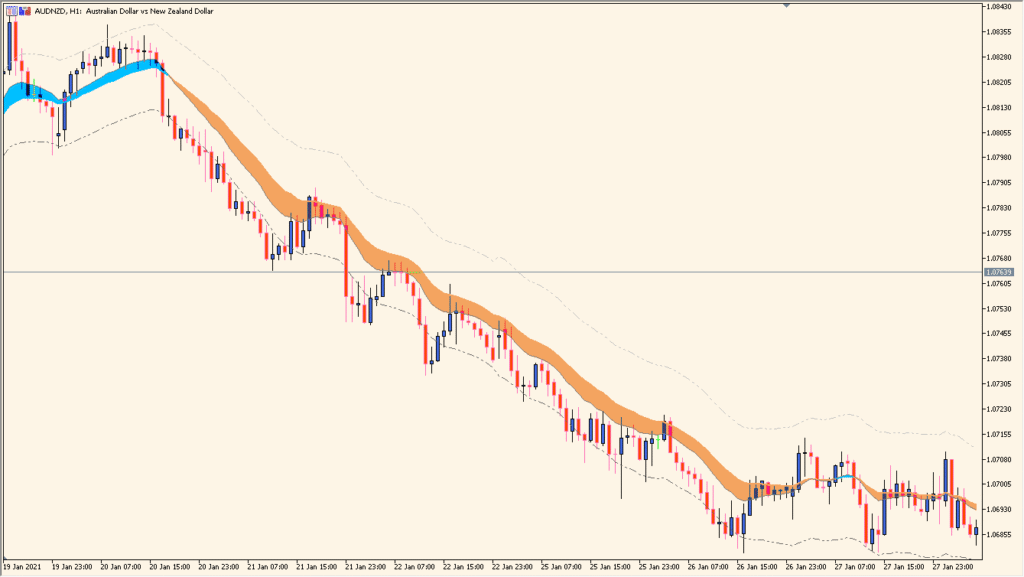Click the 1.07980 price scale label

[999, 157]
